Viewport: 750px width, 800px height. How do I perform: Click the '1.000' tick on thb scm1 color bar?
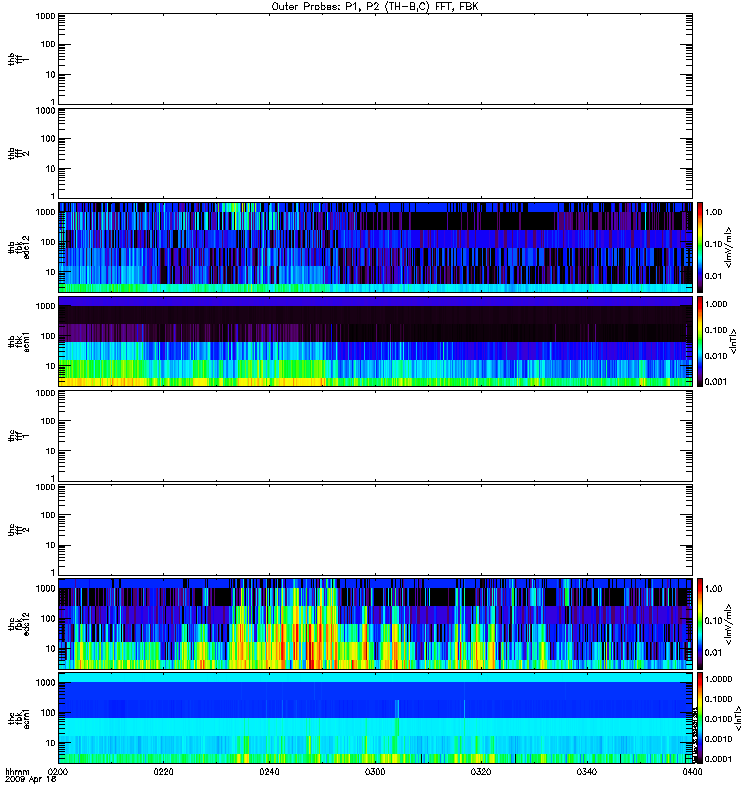coord(715,304)
